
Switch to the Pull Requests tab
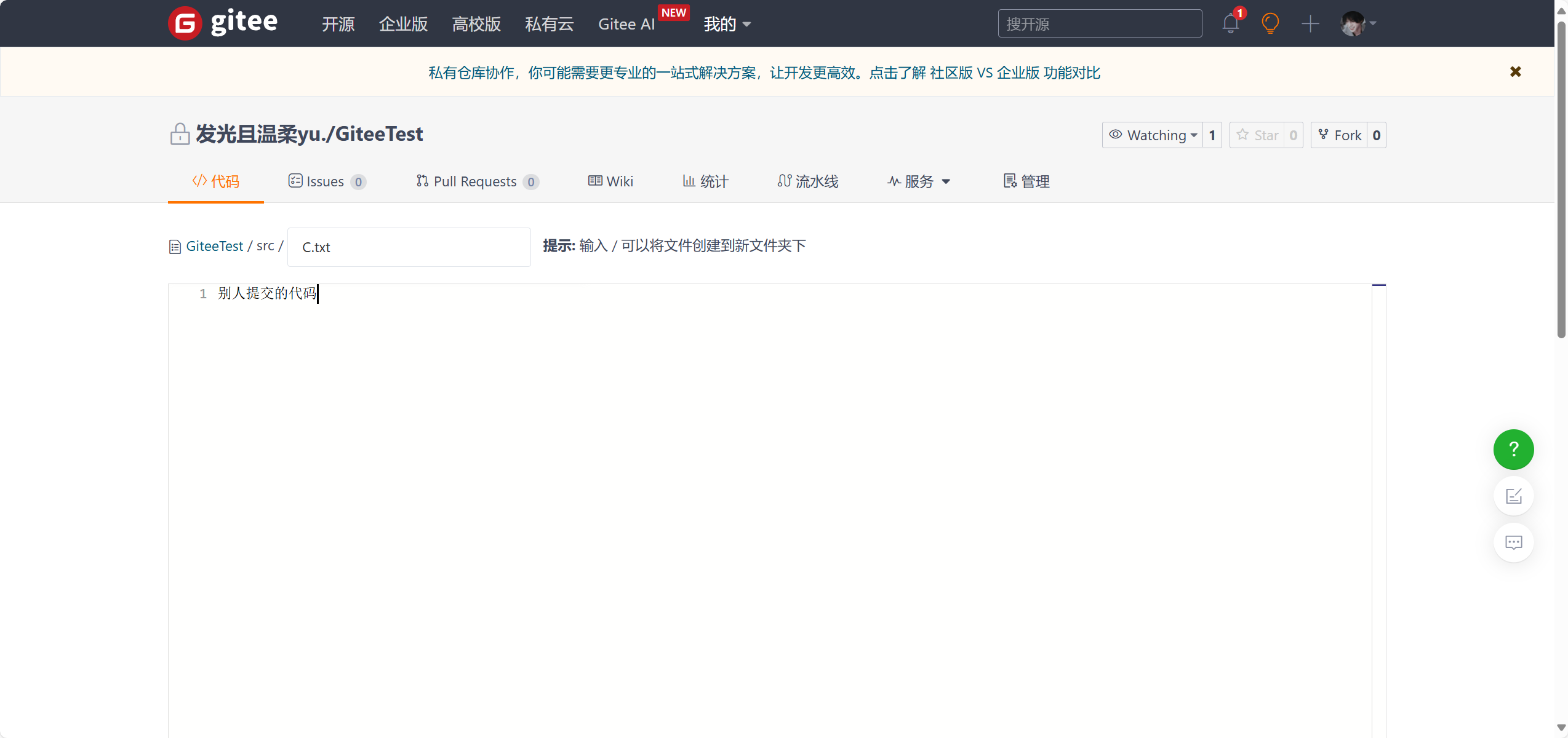478,181
